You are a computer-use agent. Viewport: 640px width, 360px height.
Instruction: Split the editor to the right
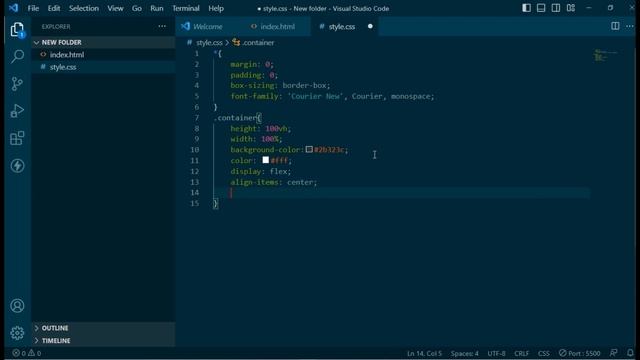615,26
